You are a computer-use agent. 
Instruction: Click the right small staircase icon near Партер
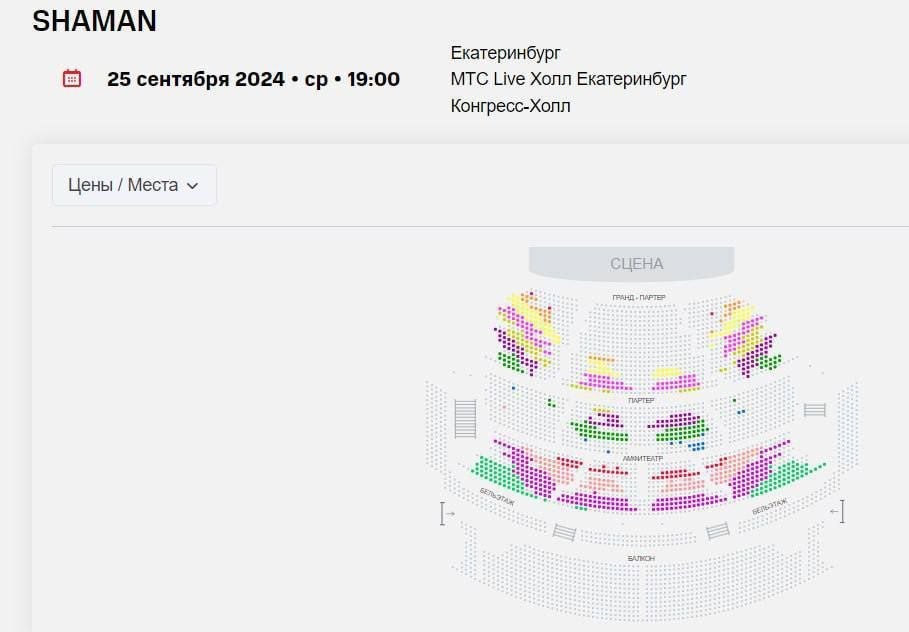[815, 411]
